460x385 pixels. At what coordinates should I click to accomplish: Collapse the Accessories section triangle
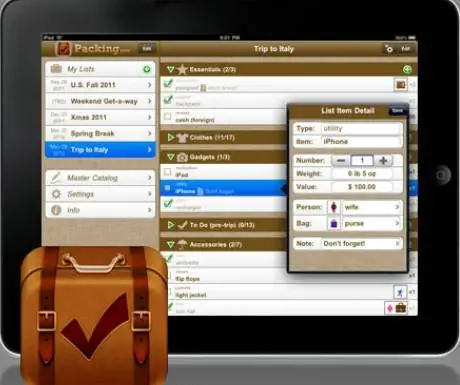(x=171, y=244)
